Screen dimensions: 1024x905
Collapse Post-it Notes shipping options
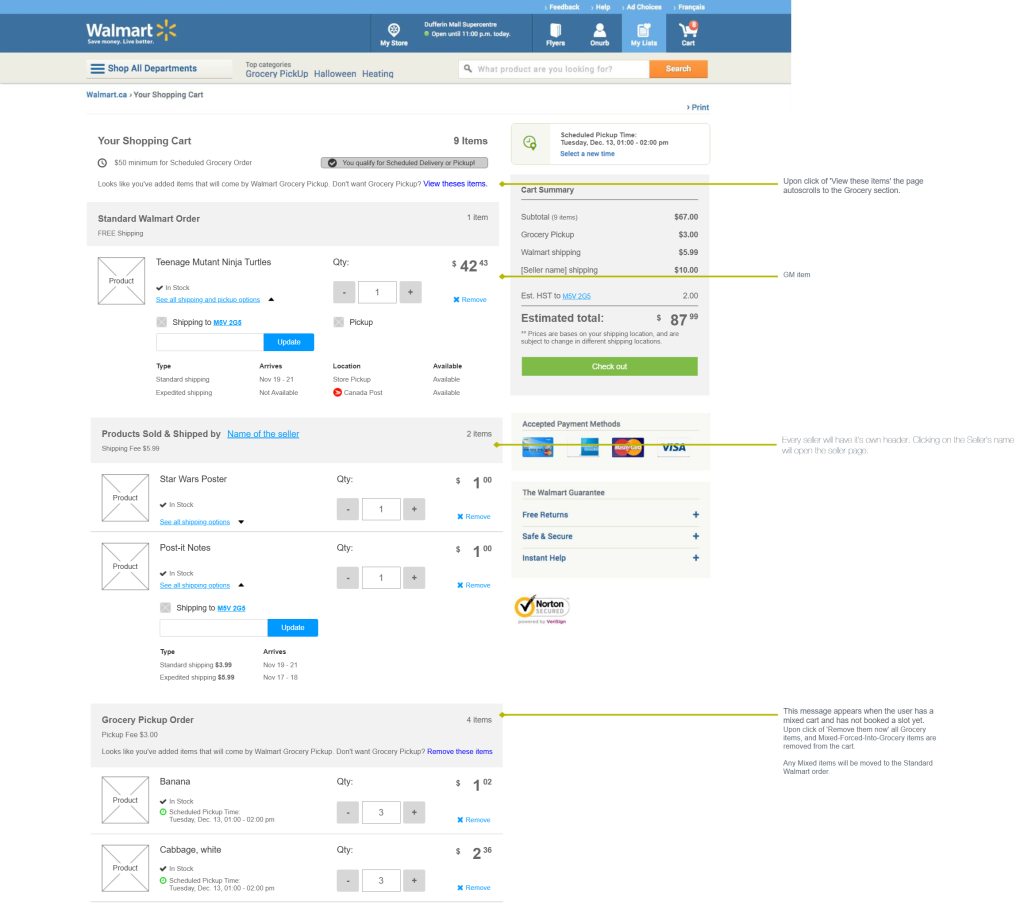(x=241, y=585)
